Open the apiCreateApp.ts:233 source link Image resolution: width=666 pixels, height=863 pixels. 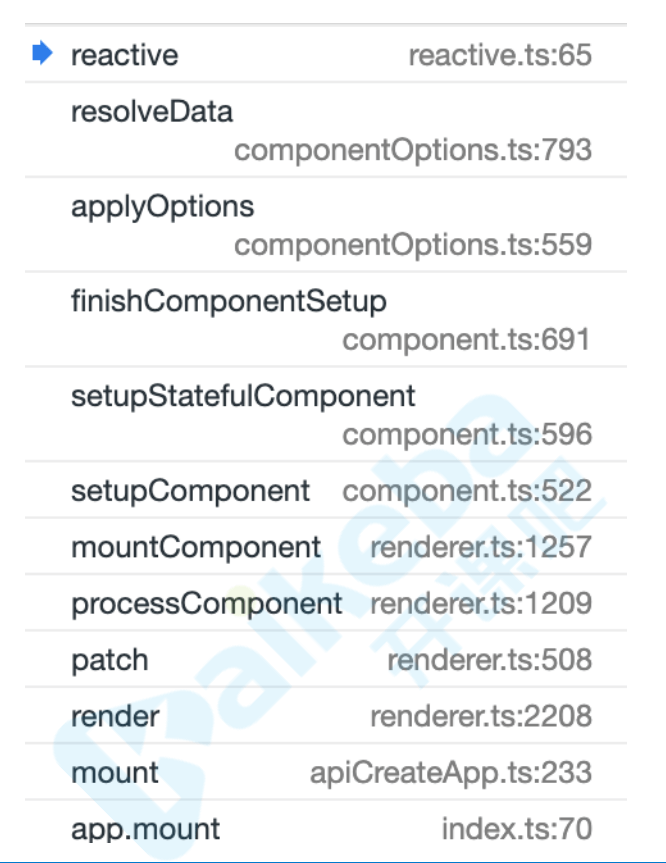[x=451, y=772]
